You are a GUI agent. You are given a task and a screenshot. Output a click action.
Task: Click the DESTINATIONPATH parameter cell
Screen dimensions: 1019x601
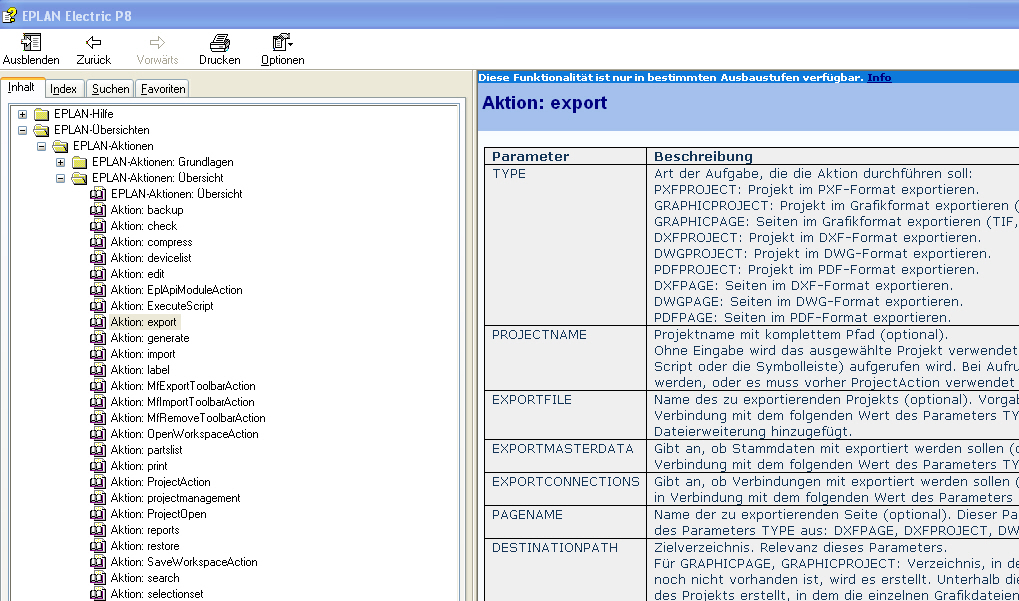click(565, 570)
